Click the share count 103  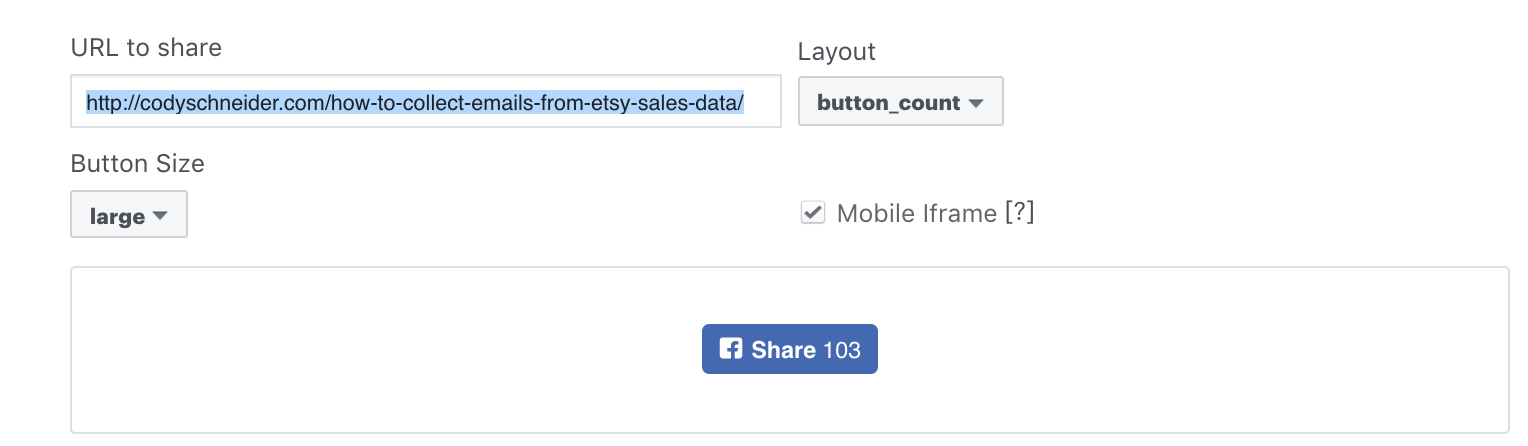point(843,350)
